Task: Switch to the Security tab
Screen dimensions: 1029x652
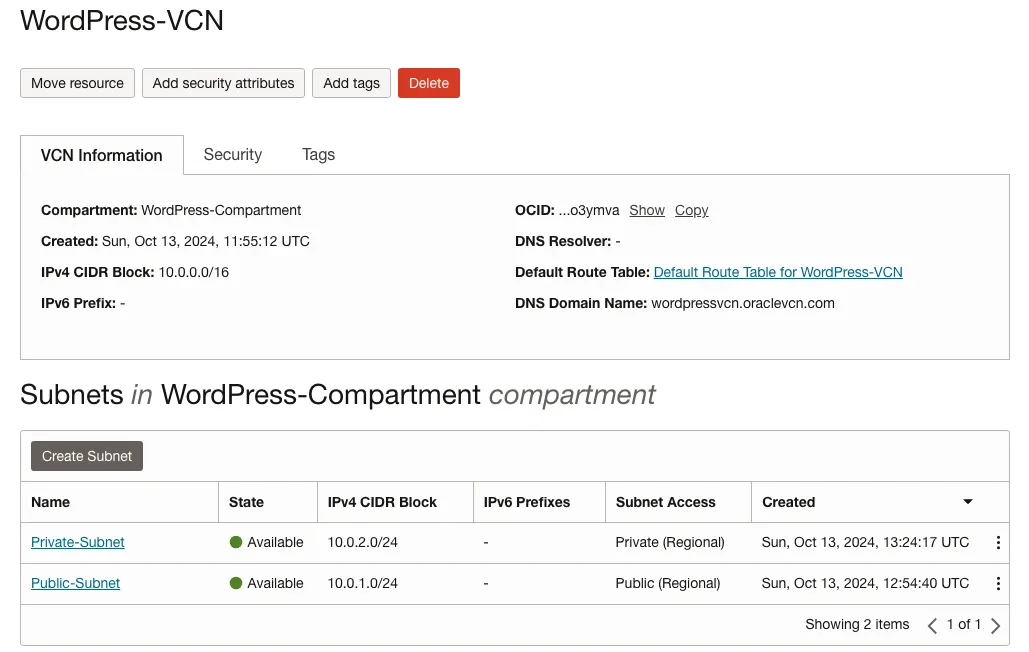Action: pos(232,154)
